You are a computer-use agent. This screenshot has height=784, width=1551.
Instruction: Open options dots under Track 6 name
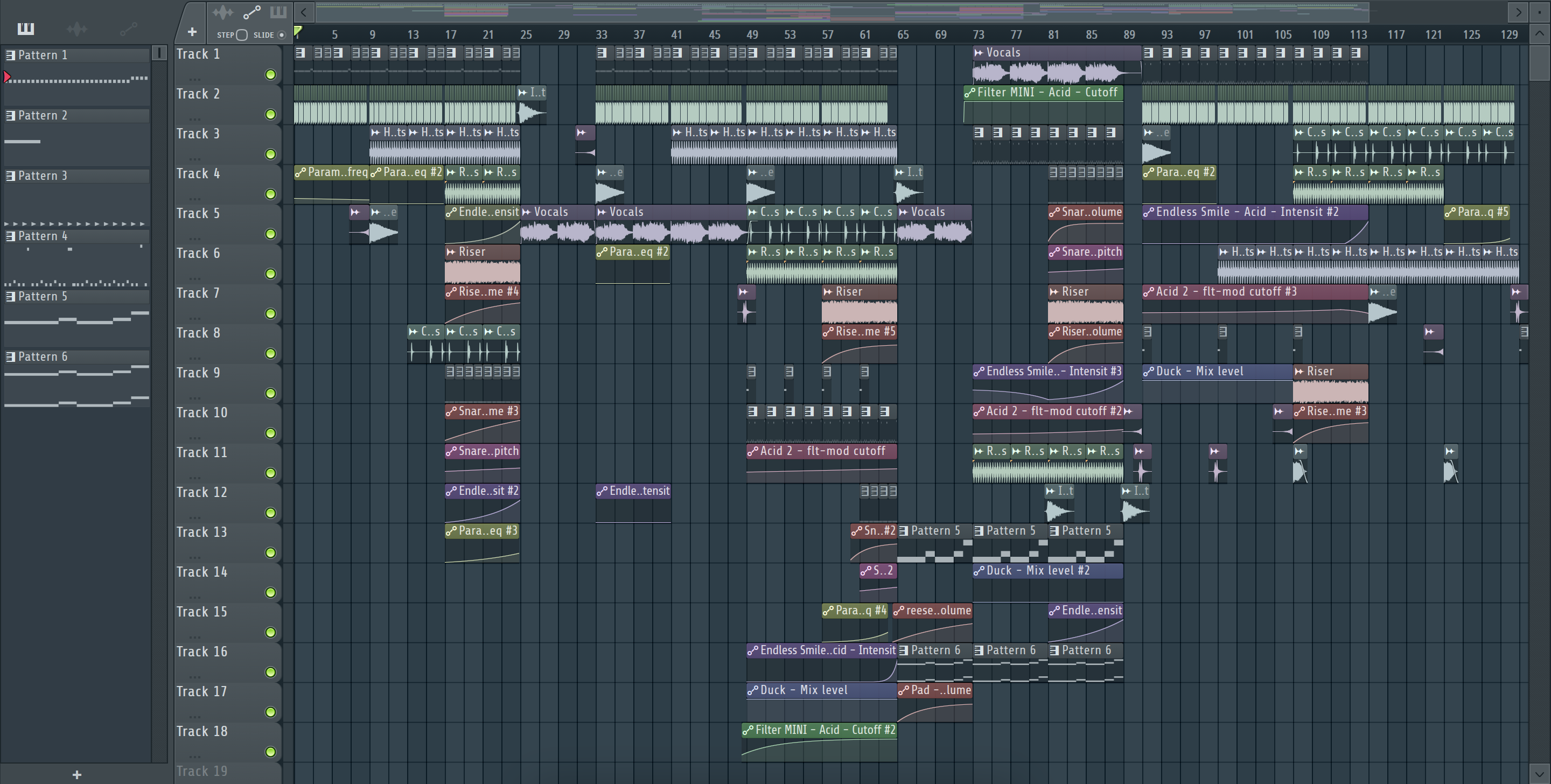click(194, 278)
